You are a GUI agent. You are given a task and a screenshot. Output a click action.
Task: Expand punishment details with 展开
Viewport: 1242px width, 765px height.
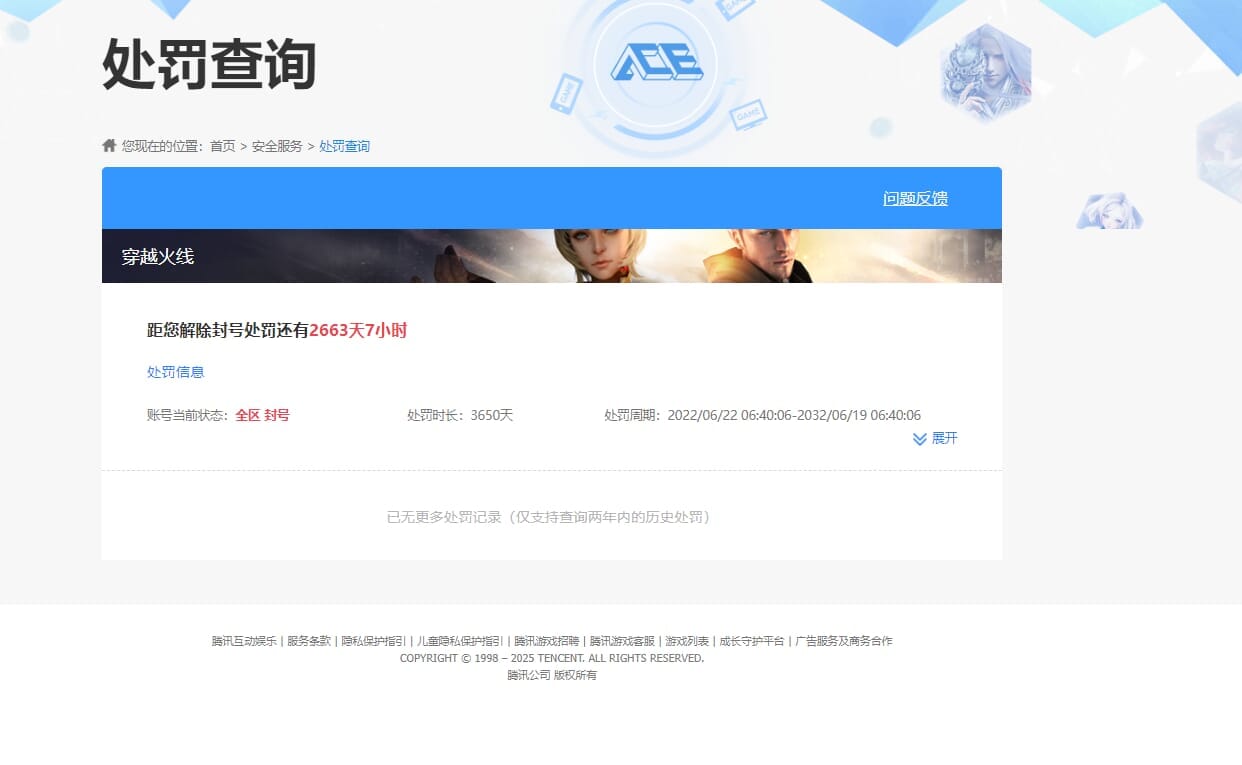click(944, 438)
